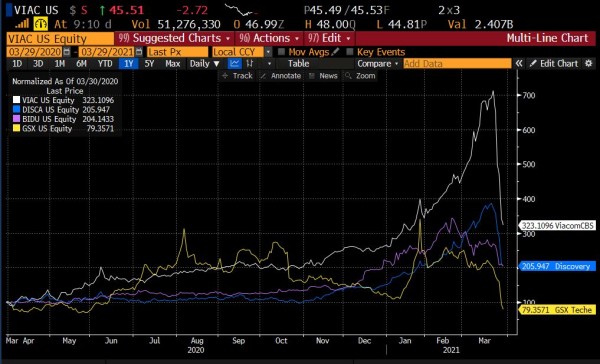This screenshot has width=600, height=364.
Task: Open Suggested Charts dropdown
Action: point(174,38)
